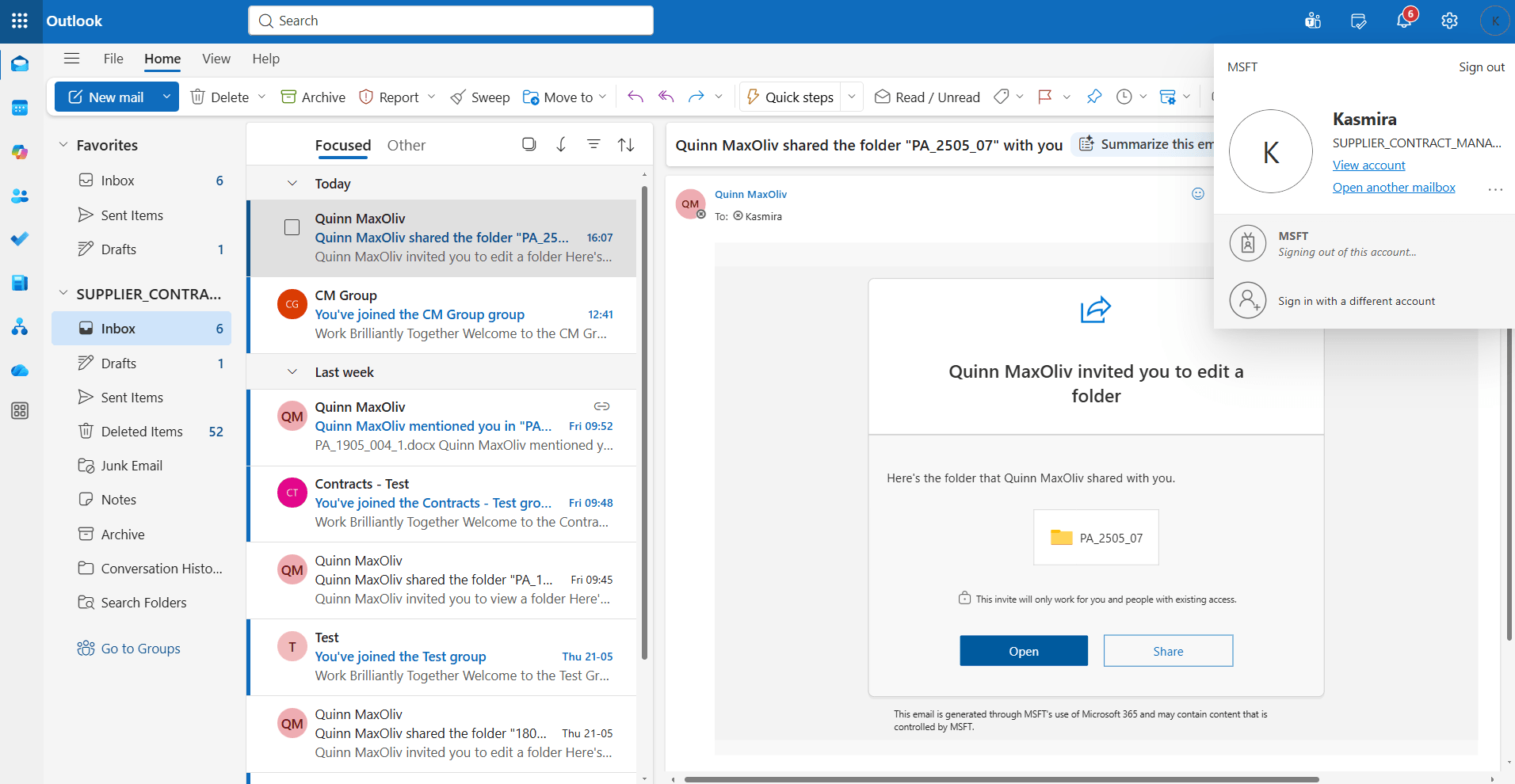Open the OneDrive cloud app icon
Image resolution: width=1515 pixels, height=784 pixels.
(20, 371)
